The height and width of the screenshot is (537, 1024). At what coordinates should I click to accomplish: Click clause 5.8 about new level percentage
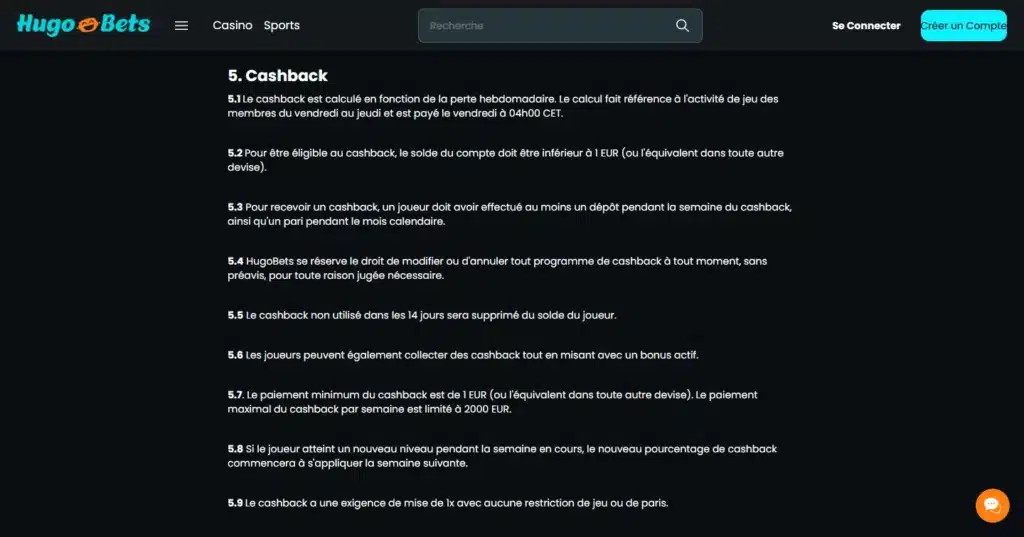500,456
